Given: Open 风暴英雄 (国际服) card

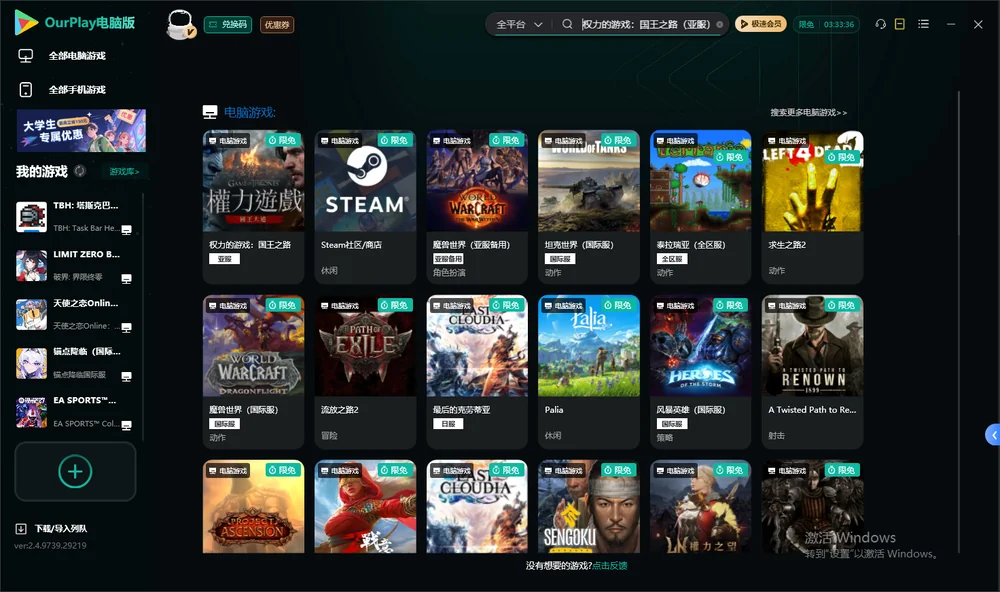Looking at the screenshot, I should pyautogui.click(x=700, y=372).
